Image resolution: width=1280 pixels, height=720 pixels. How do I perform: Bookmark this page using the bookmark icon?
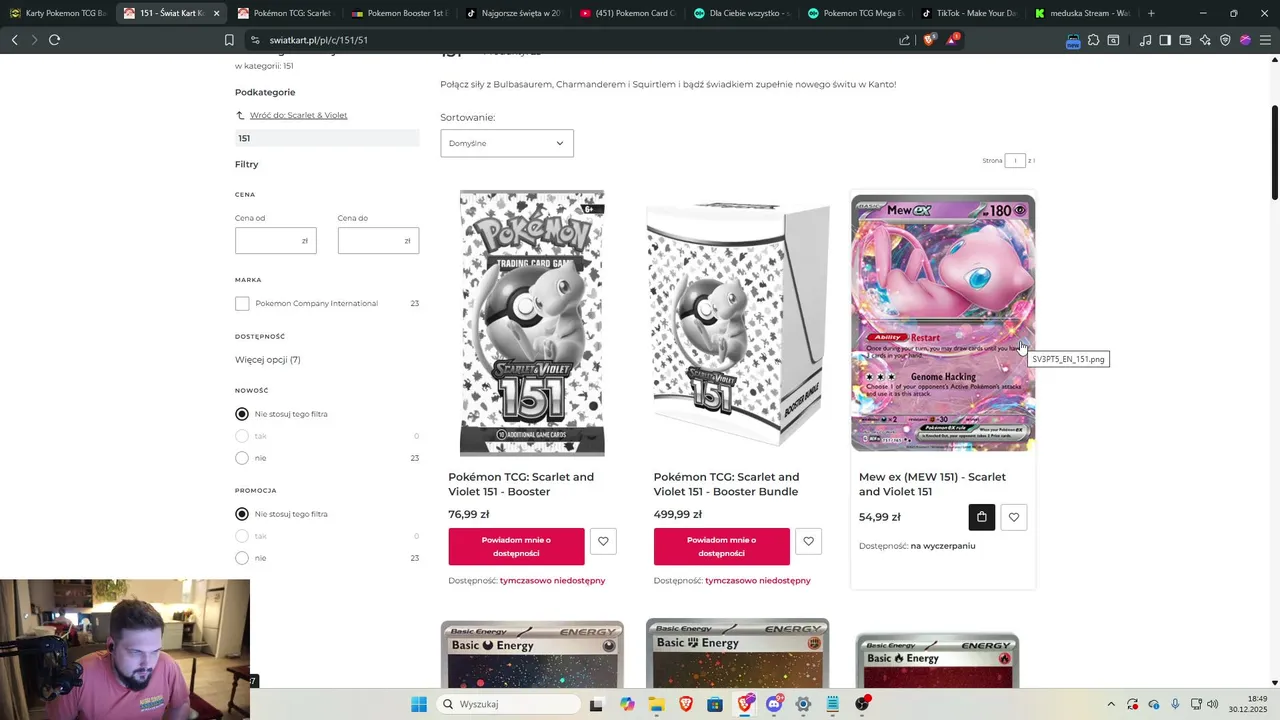click(x=229, y=40)
